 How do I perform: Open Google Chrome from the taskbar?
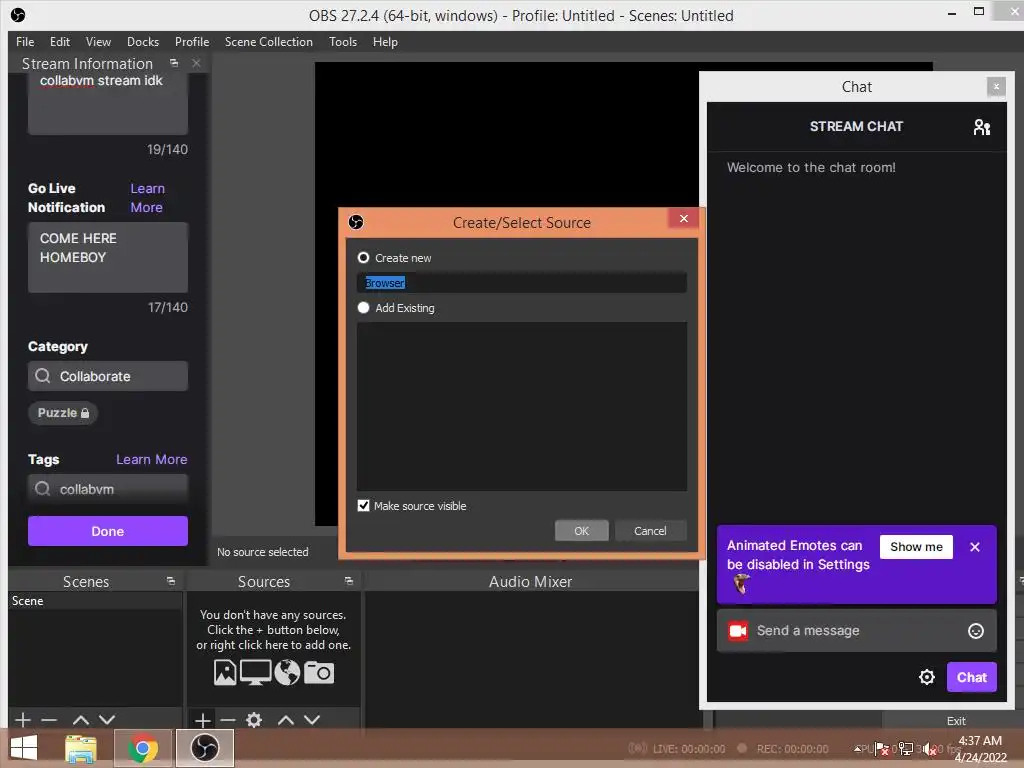point(143,748)
